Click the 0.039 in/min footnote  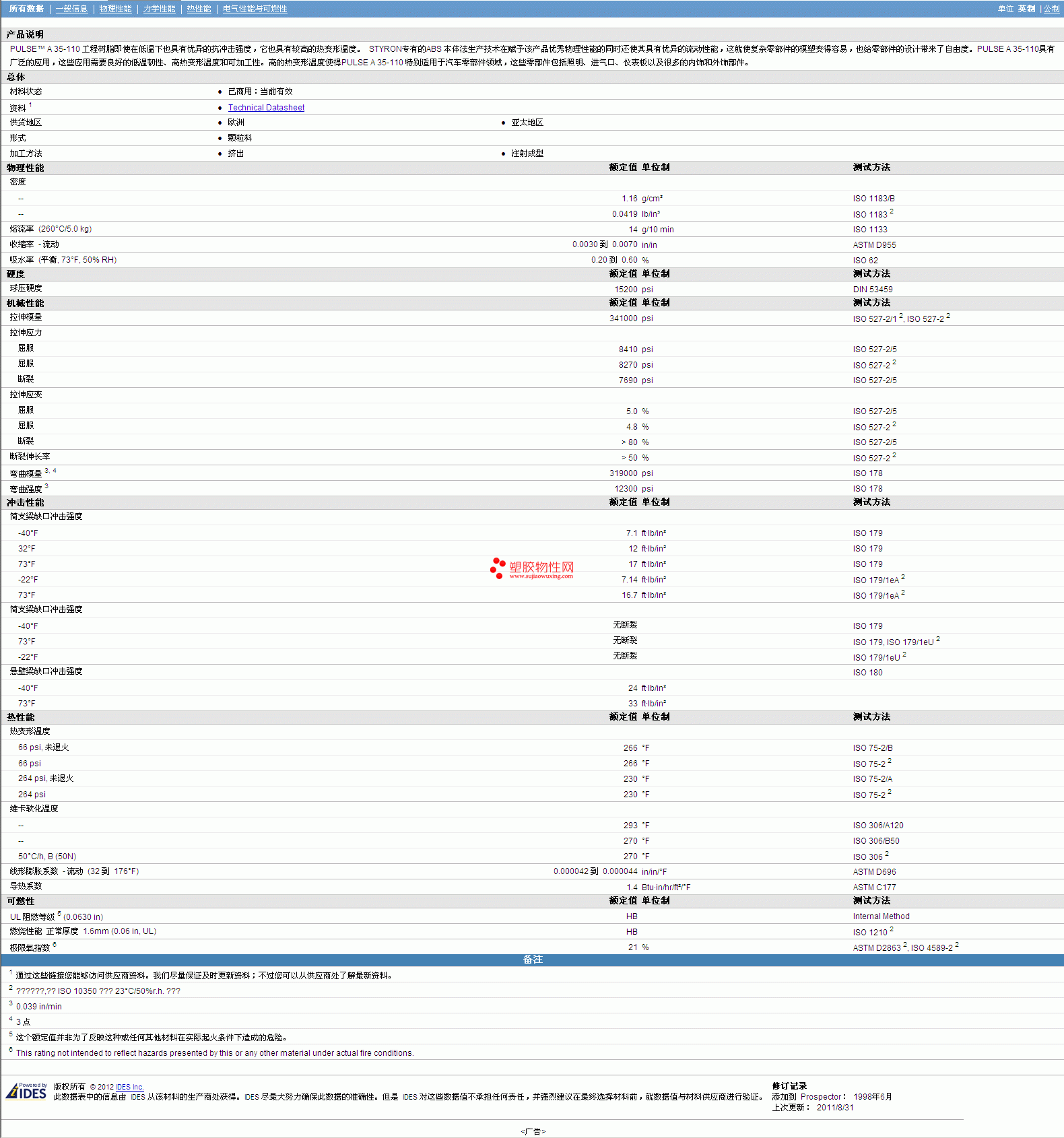[x=39, y=1007]
